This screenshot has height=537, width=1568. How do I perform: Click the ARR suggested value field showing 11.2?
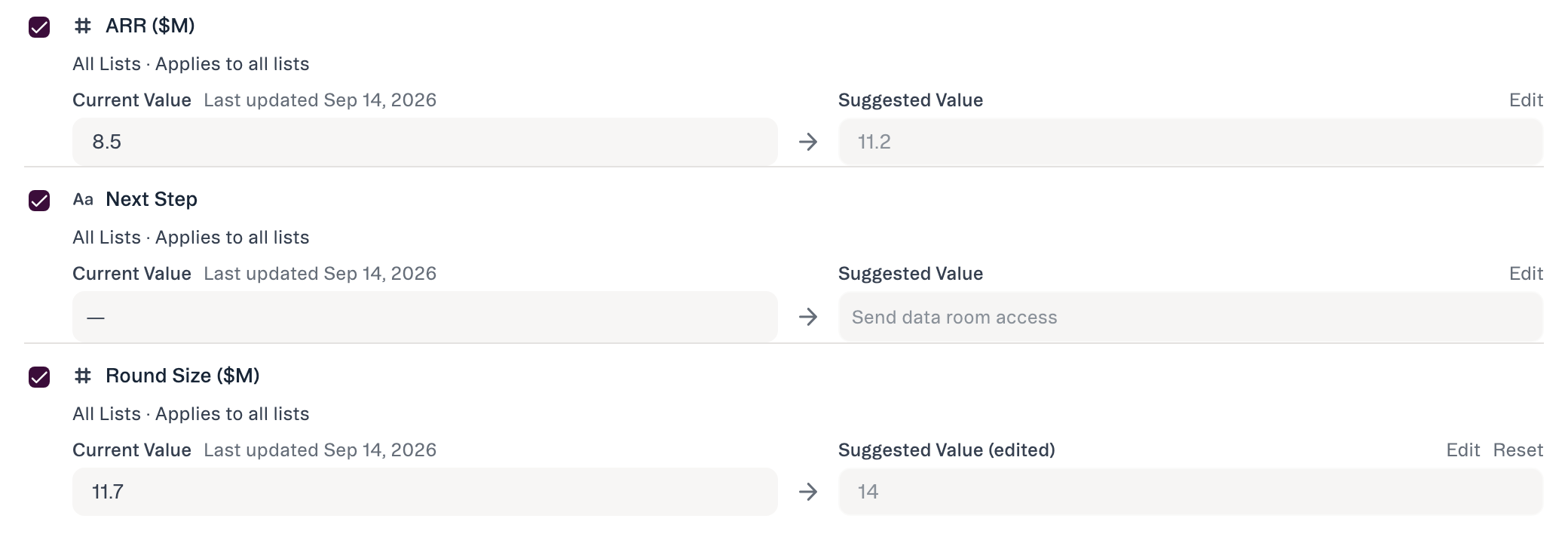click(x=1190, y=142)
